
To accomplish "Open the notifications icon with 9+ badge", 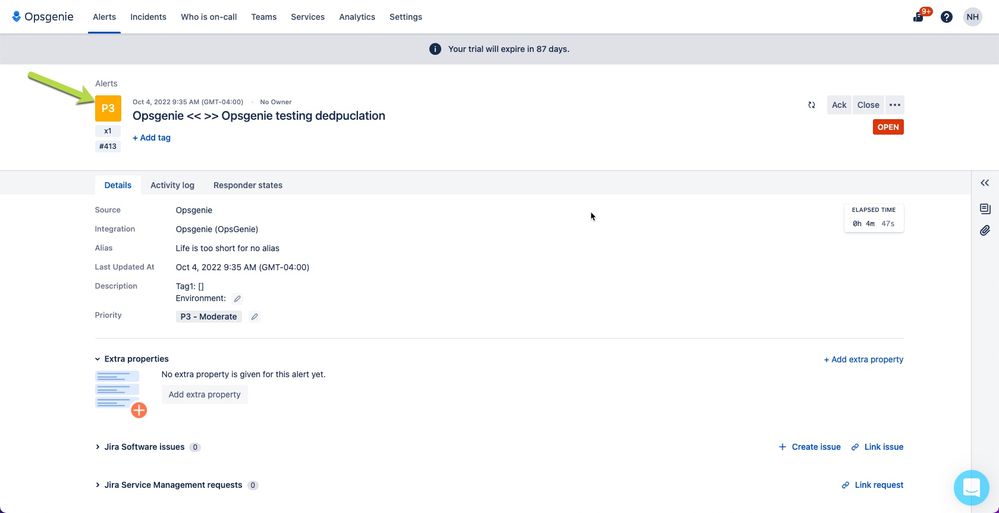I will 919,17.
